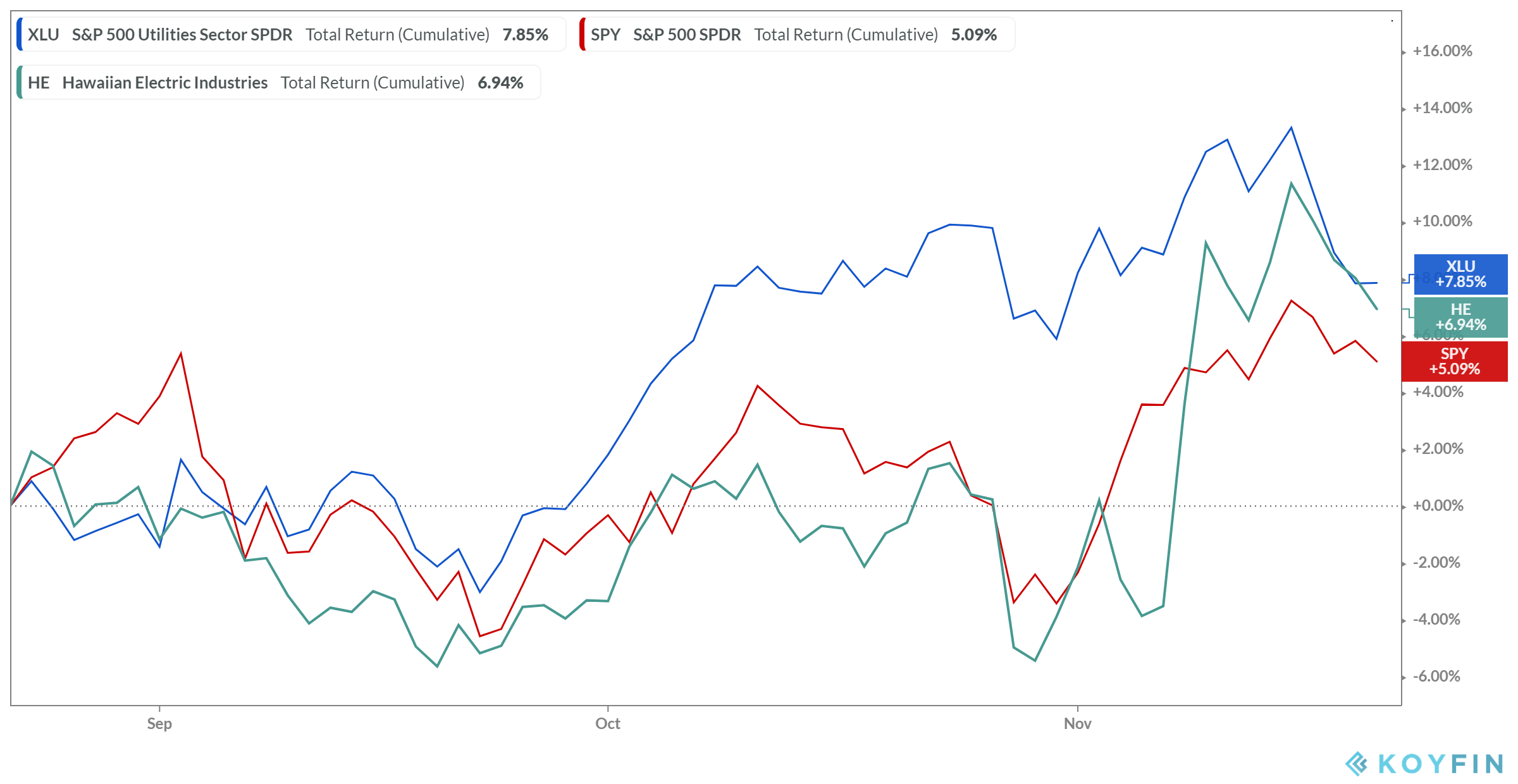The width and height of the screenshot is (1518, 784).
Task: Click the Nov label on time axis
Action: click(x=1078, y=723)
